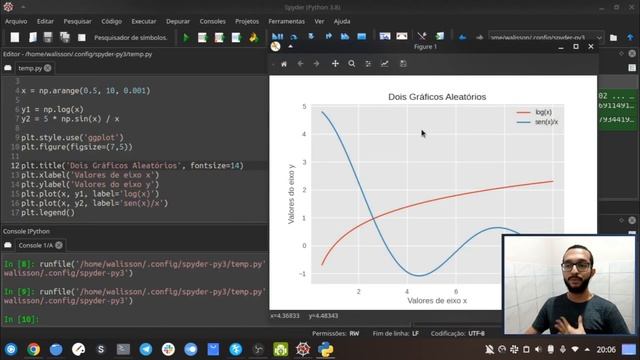The image size is (640, 360).
Task: Open Edit axis parameters in Figure 1
Action: coord(384,64)
